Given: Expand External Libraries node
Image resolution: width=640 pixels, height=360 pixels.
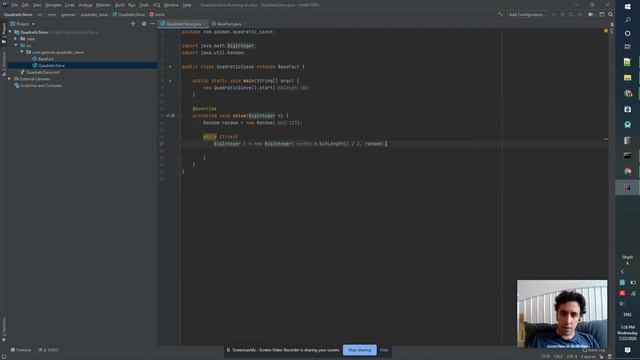Looking at the screenshot, I should pos(10,79).
